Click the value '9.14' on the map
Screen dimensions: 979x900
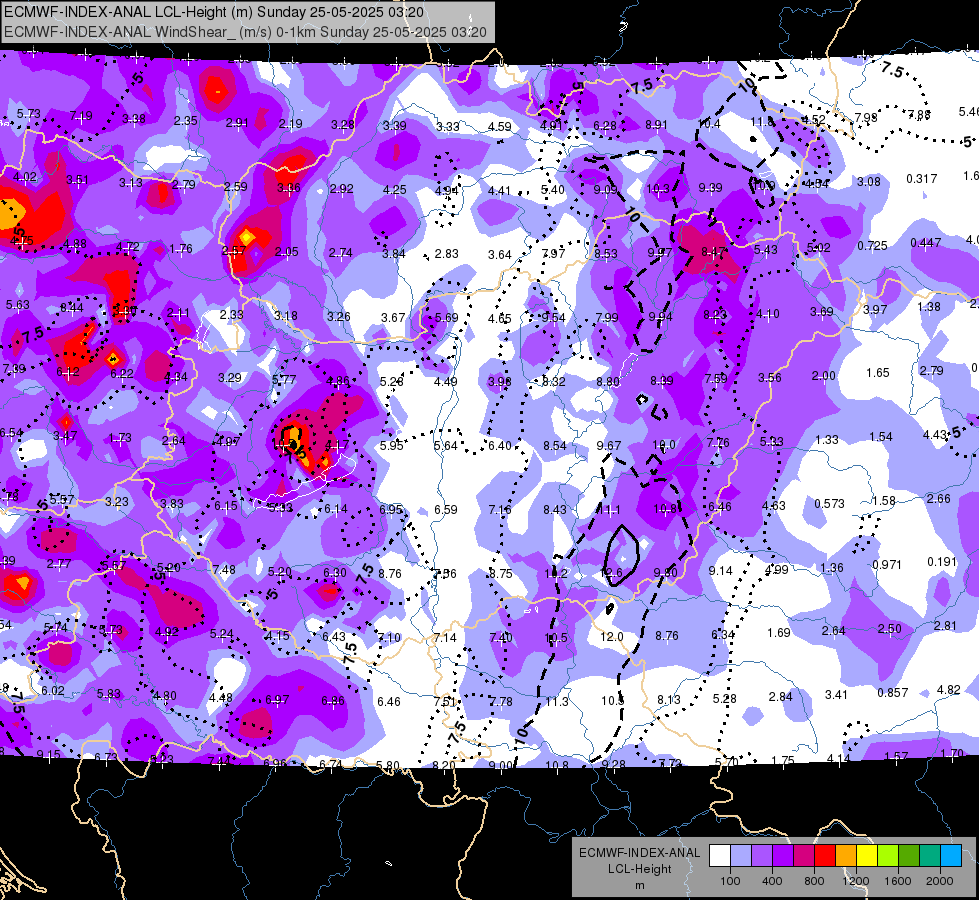[x=720, y=570]
